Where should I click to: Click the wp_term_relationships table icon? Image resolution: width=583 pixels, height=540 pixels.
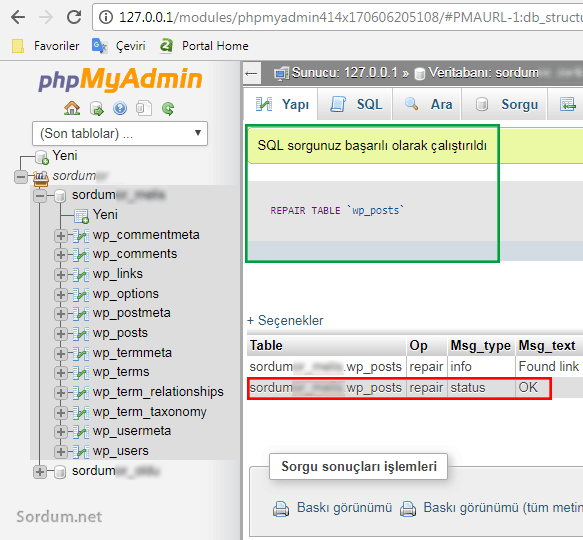[81, 393]
